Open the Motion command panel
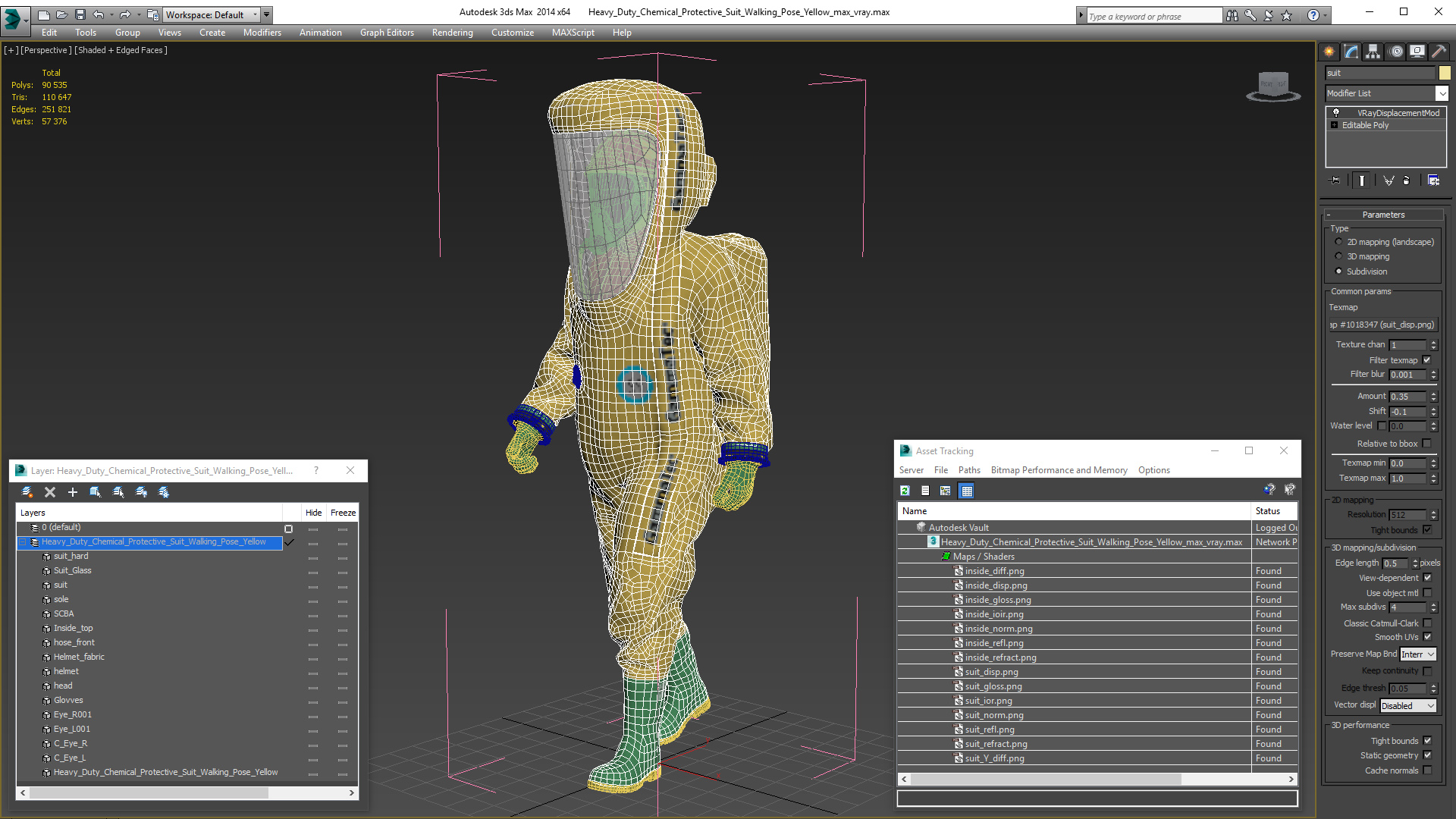 (x=1396, y=52)
